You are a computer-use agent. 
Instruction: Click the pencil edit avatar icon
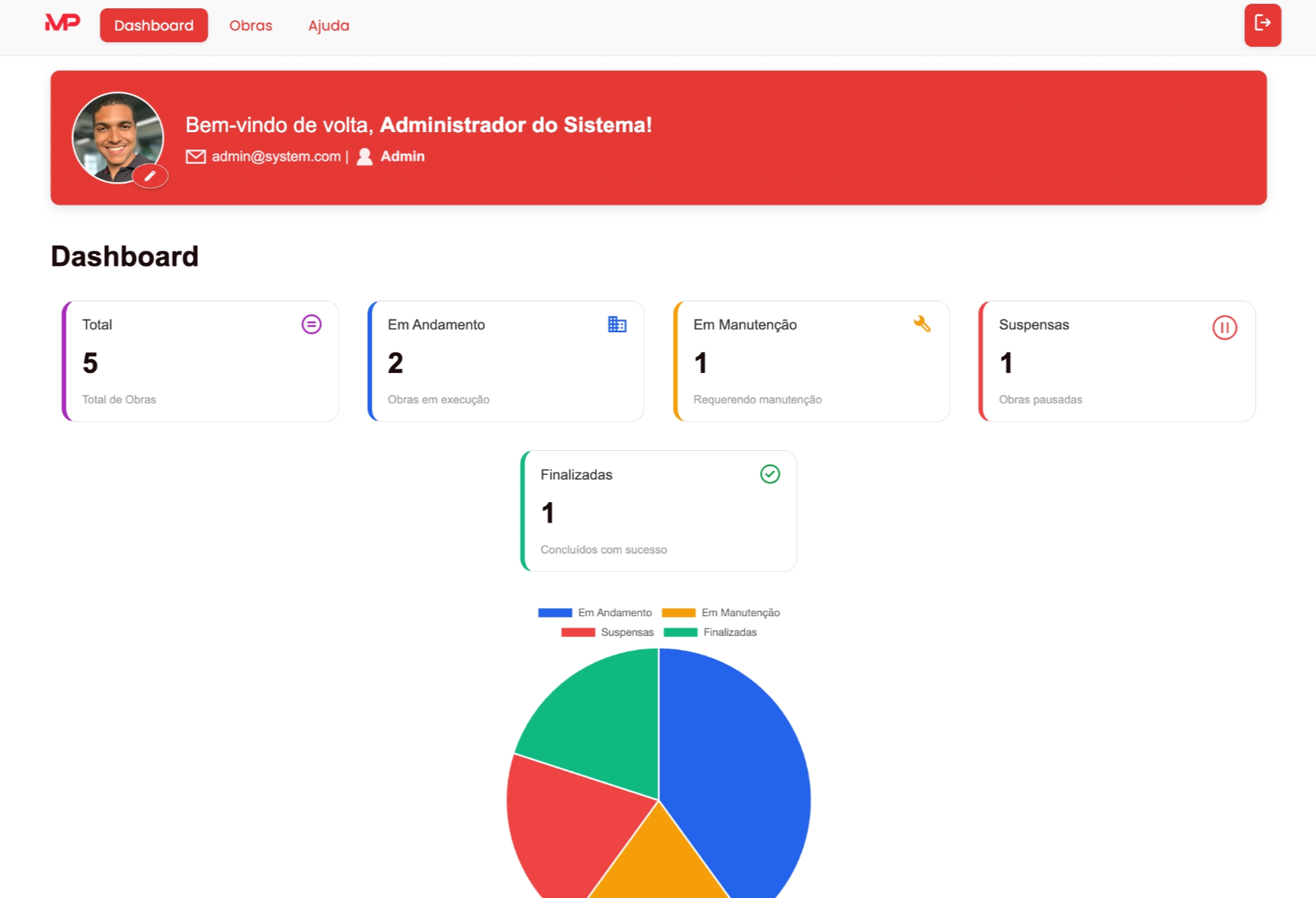point(150,176)
